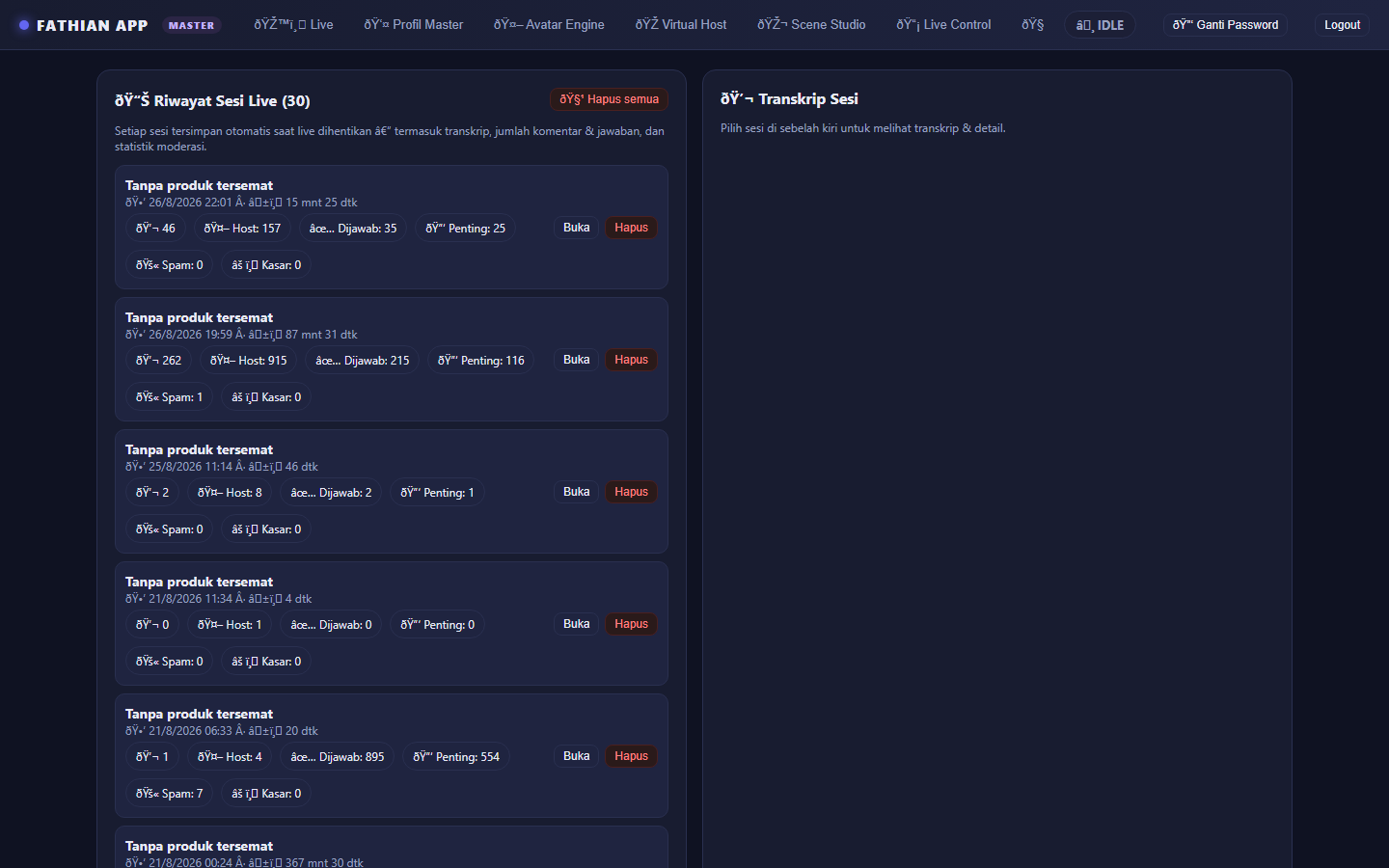This screenshot has height=868, width=1389.
Task: Click the date line '21/8/2026 00:24'
Action: coord(244,862)
